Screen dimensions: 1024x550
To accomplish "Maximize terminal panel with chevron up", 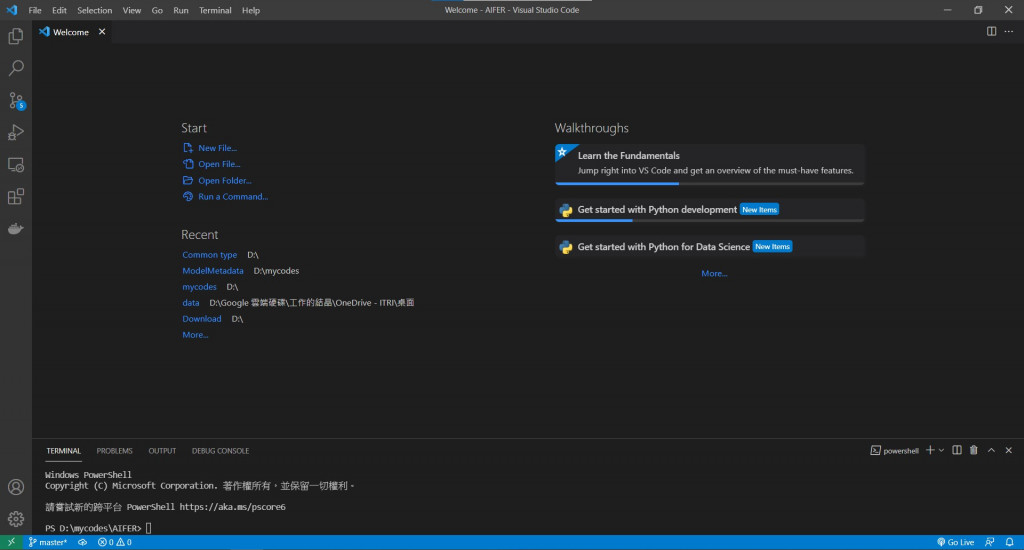I will [x=991, y=450].
